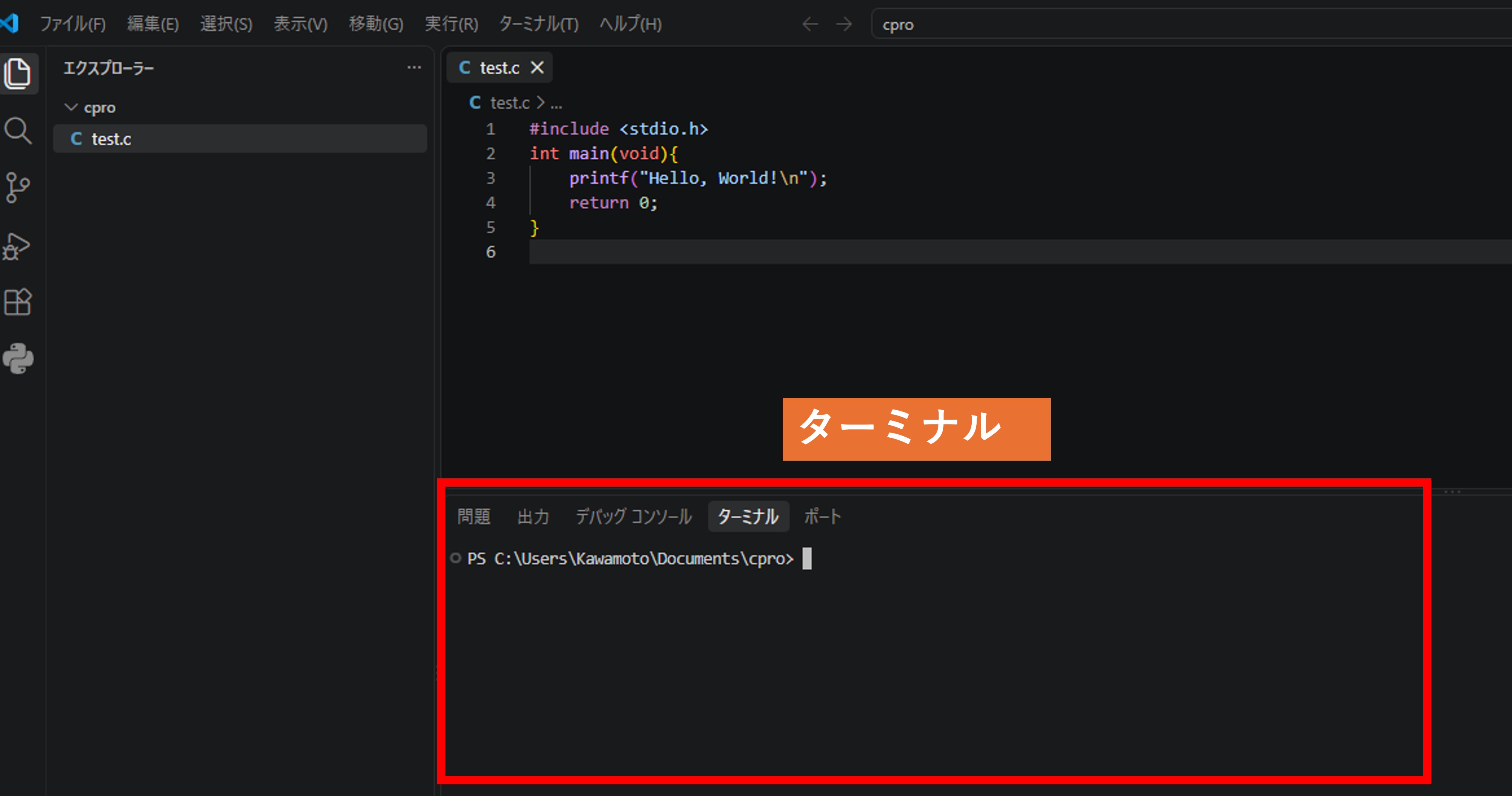Click the breadcrumb ellipsis after test.c
Screen dimensions: 1512x796
click(556, 104)
